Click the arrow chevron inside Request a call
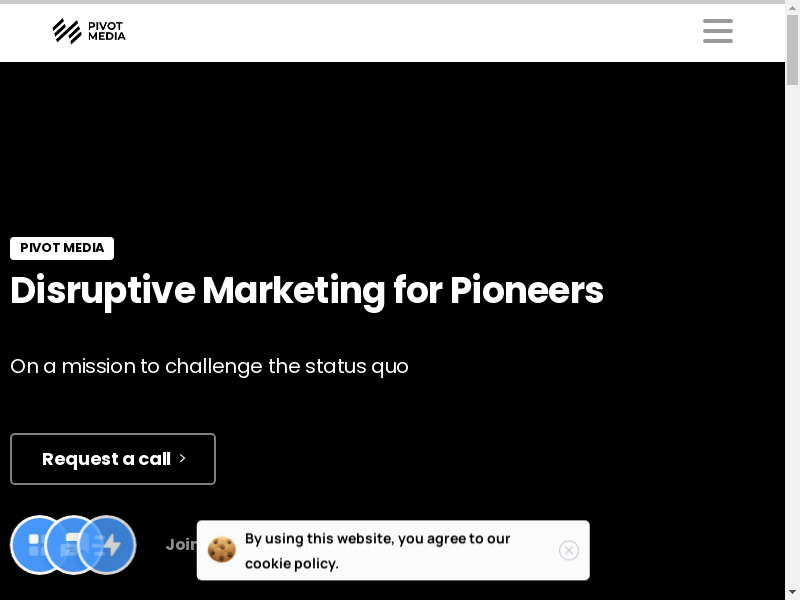 pyautogui.click(x=182, y=458)
